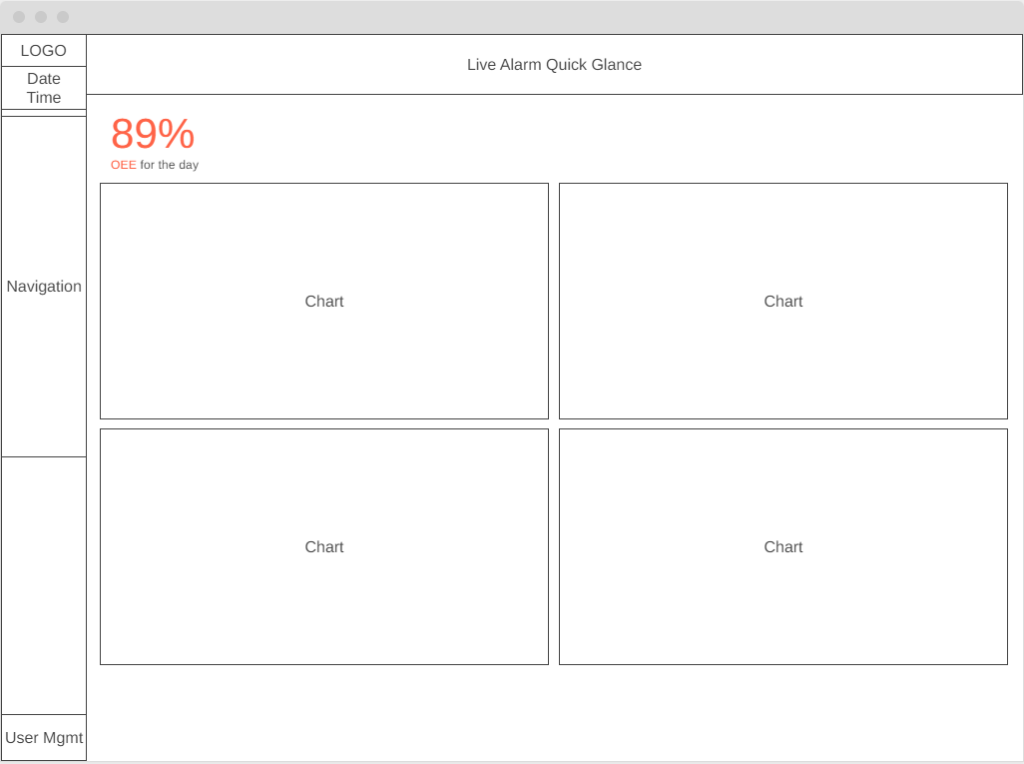Image resolution: width=1024 pixels, height=764 pixels.
Task: Select the Live Alarm Quick Glance header
Action: [554, 65]
